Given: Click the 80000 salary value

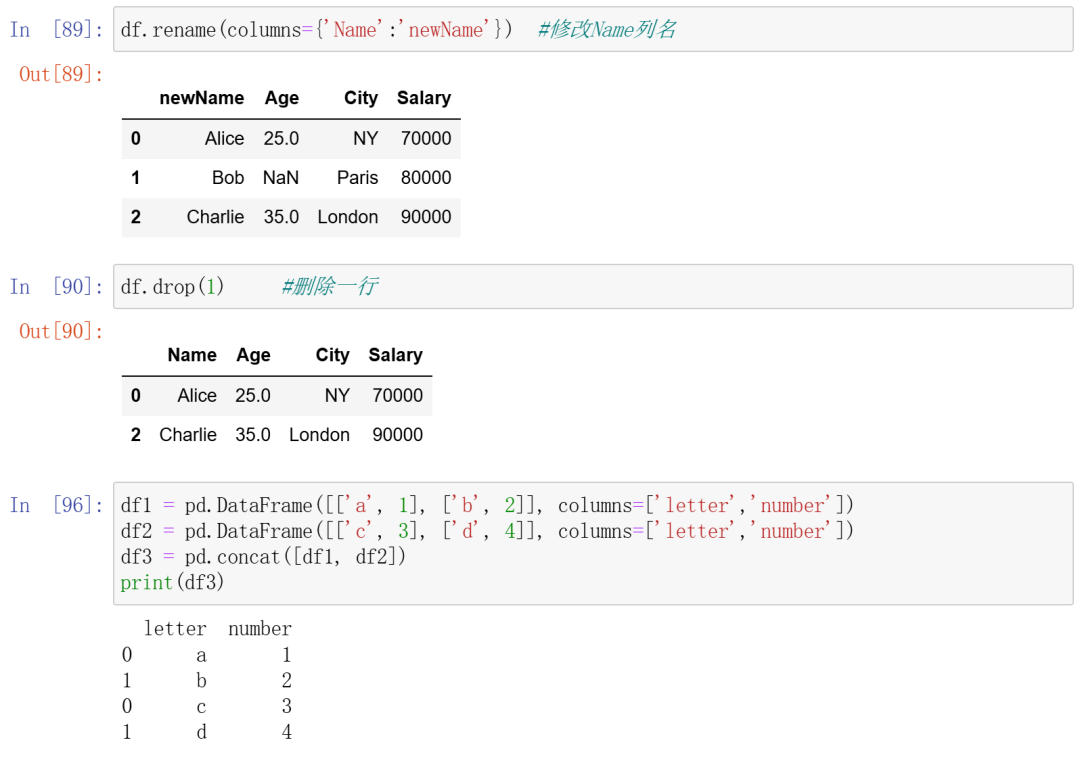Looking at the screenshot, I should [x=426, y=178].
